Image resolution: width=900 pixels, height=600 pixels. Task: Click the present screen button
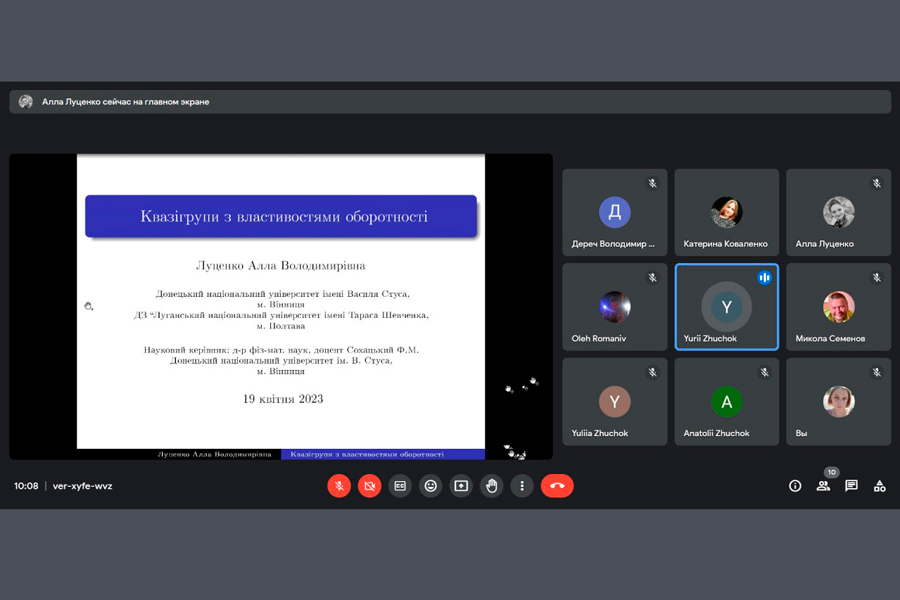coord(461,486)
